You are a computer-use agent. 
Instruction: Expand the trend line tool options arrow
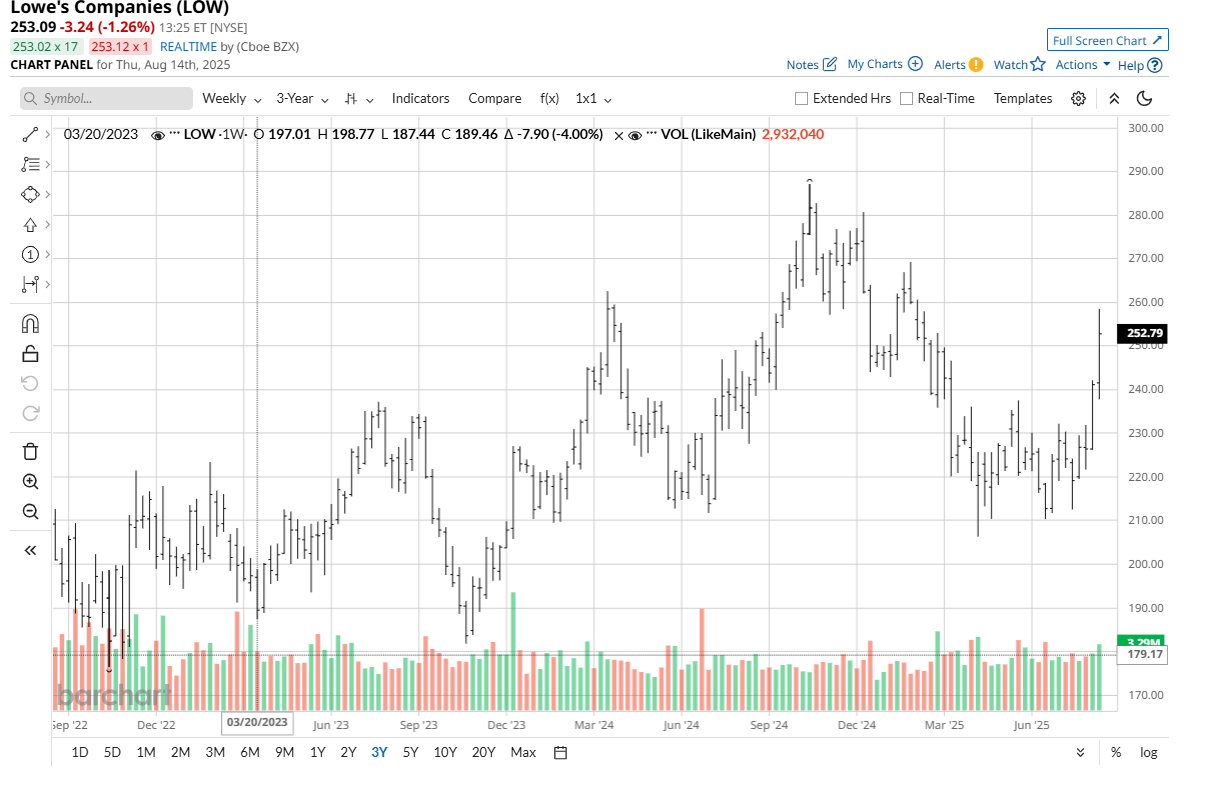(47, 134)
